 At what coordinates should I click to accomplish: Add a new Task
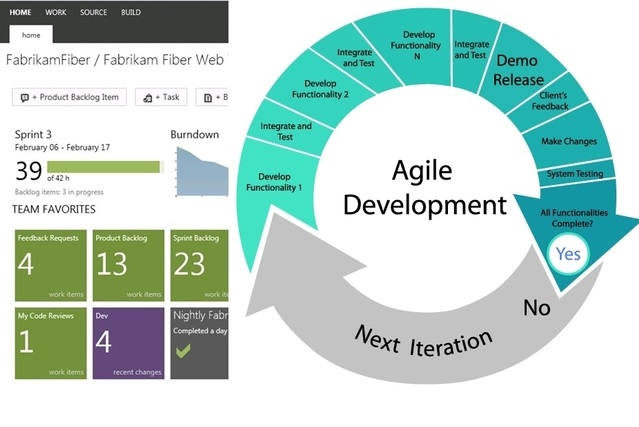[161, 97]
